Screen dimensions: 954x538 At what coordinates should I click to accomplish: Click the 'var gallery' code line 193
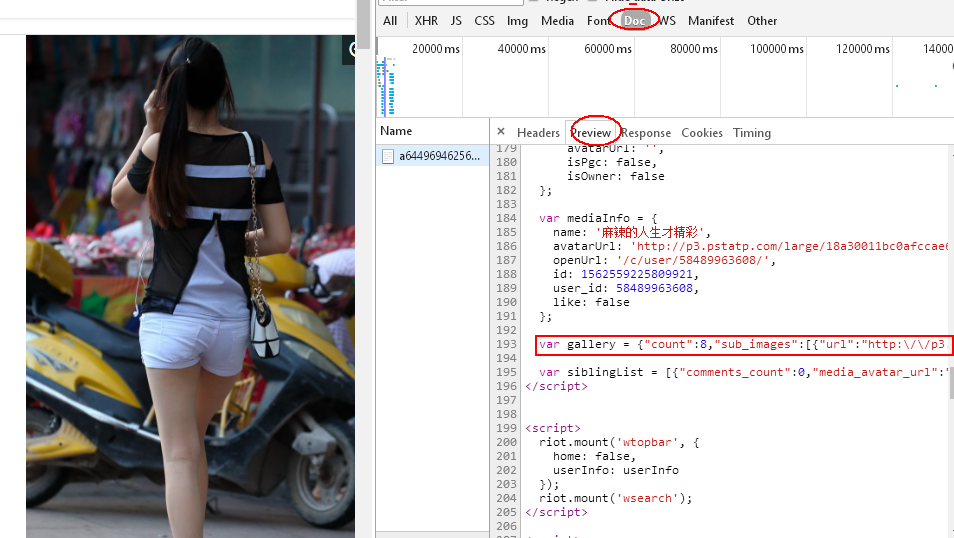[743, 344]
